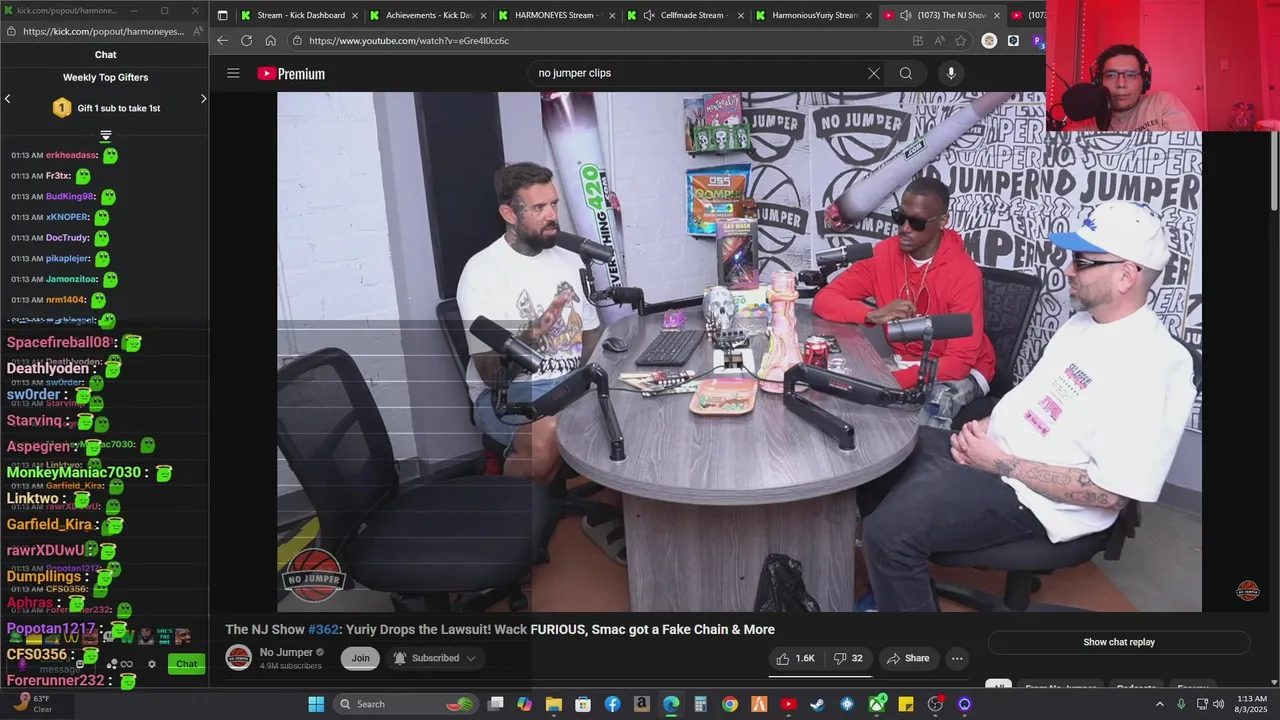Switch to the HarmoniousYuriy Stream tab
The height and width of the screenshot is (720, 1280).
tap(812, 15)
